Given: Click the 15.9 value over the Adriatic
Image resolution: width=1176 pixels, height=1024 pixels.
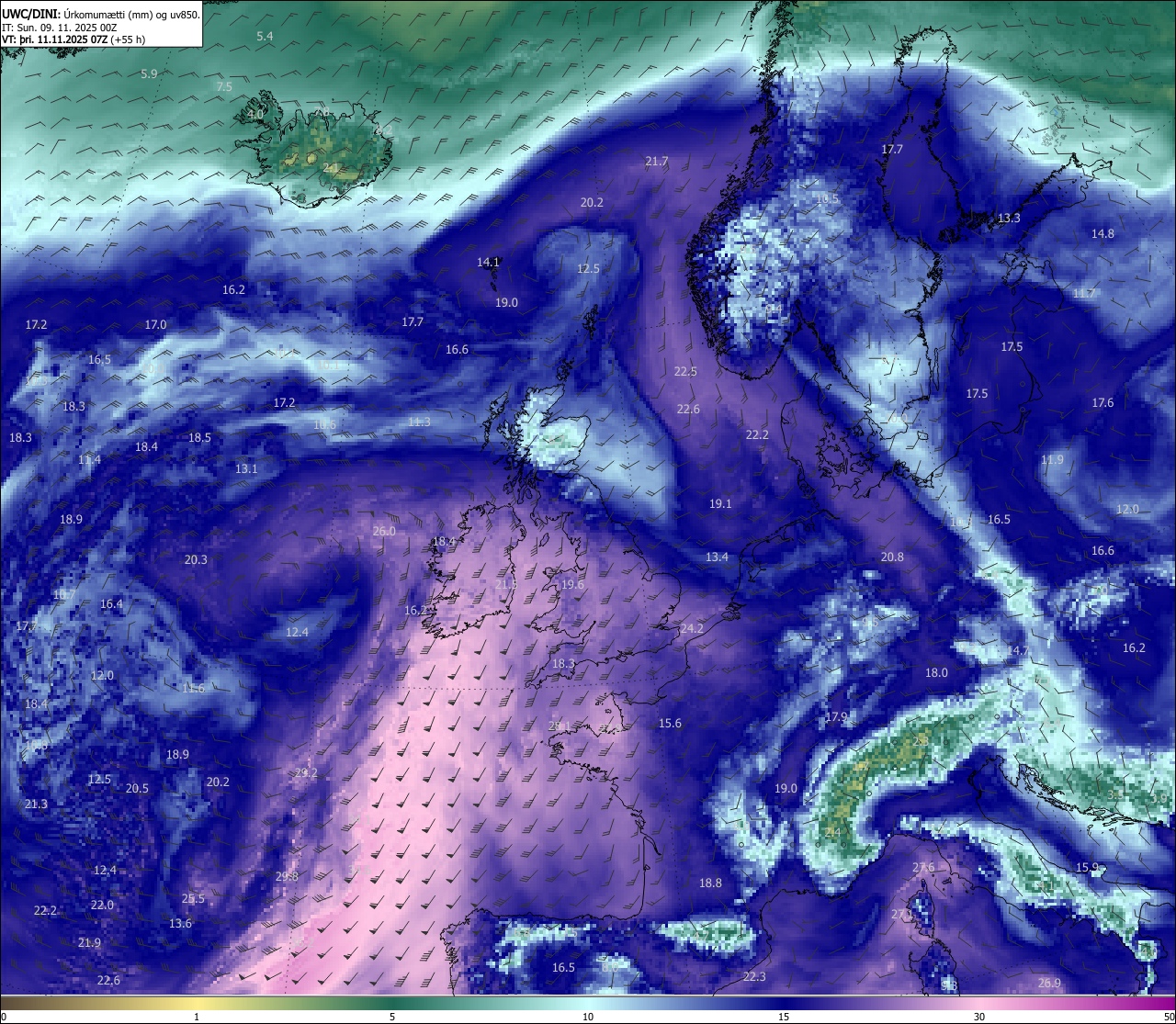Looking at the screenshot, I should click(x=1087, y=867).
